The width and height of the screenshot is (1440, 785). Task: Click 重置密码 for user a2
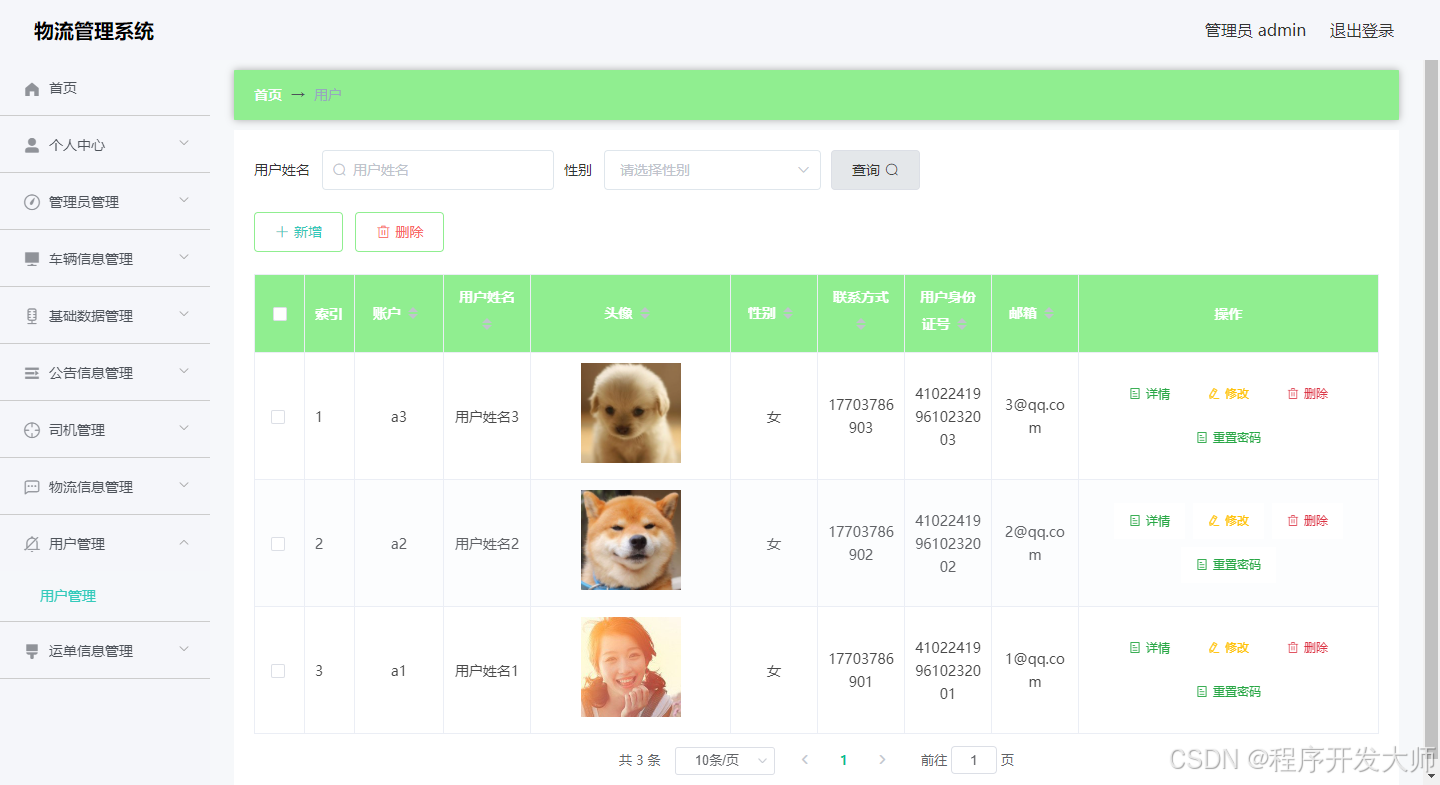click(x=1228, y=565)
